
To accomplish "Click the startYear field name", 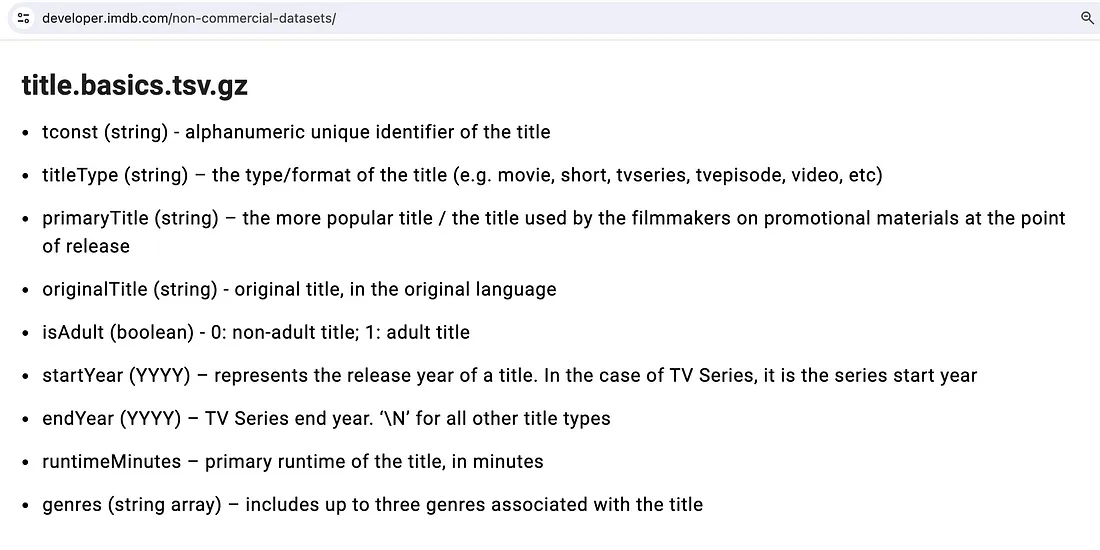I will click(x=83, y=375).
